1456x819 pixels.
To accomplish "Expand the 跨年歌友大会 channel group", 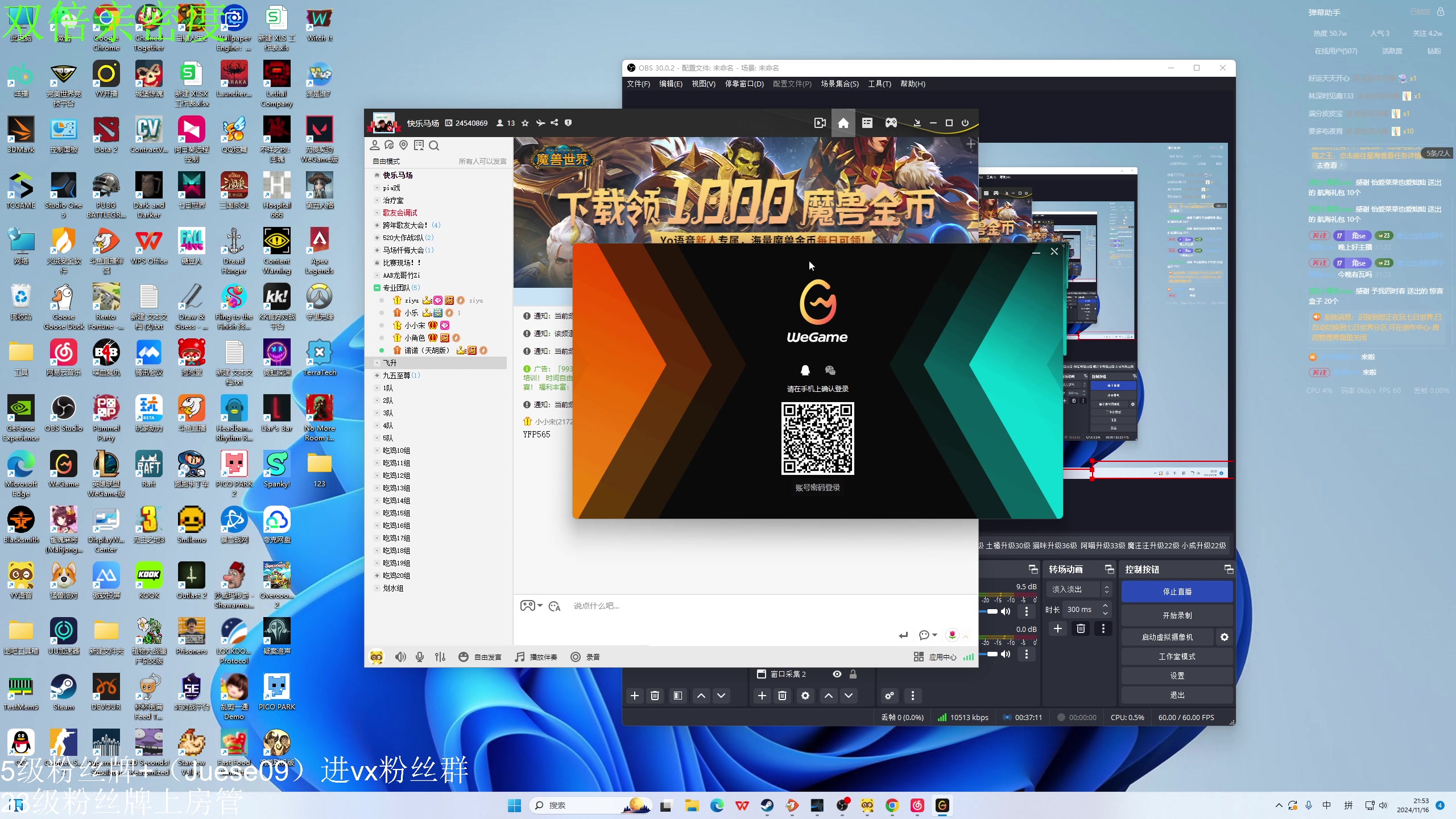I will (377, 225).
